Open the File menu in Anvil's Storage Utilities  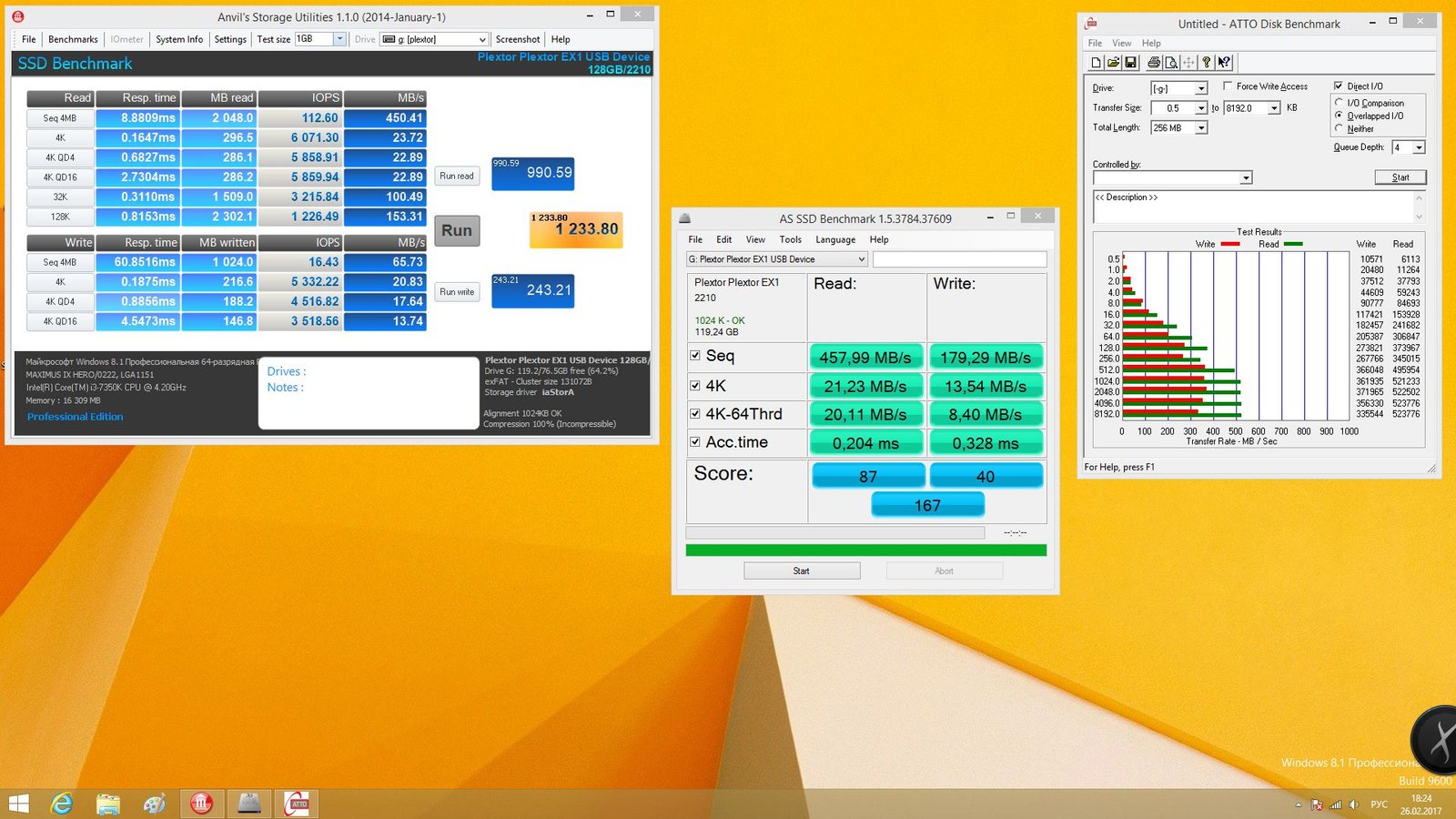pos(29,39)
